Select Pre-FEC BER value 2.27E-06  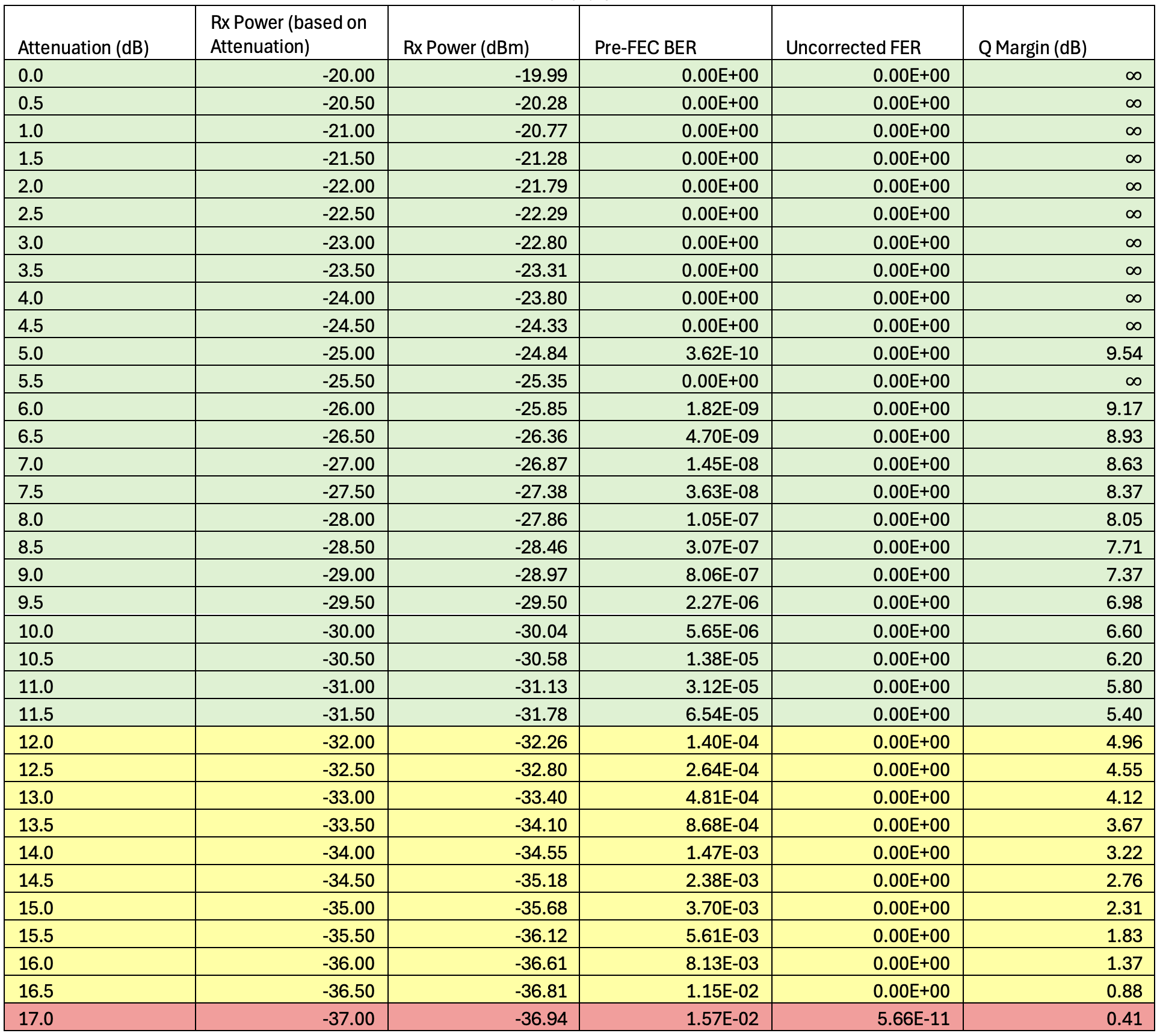click(676, 601)
